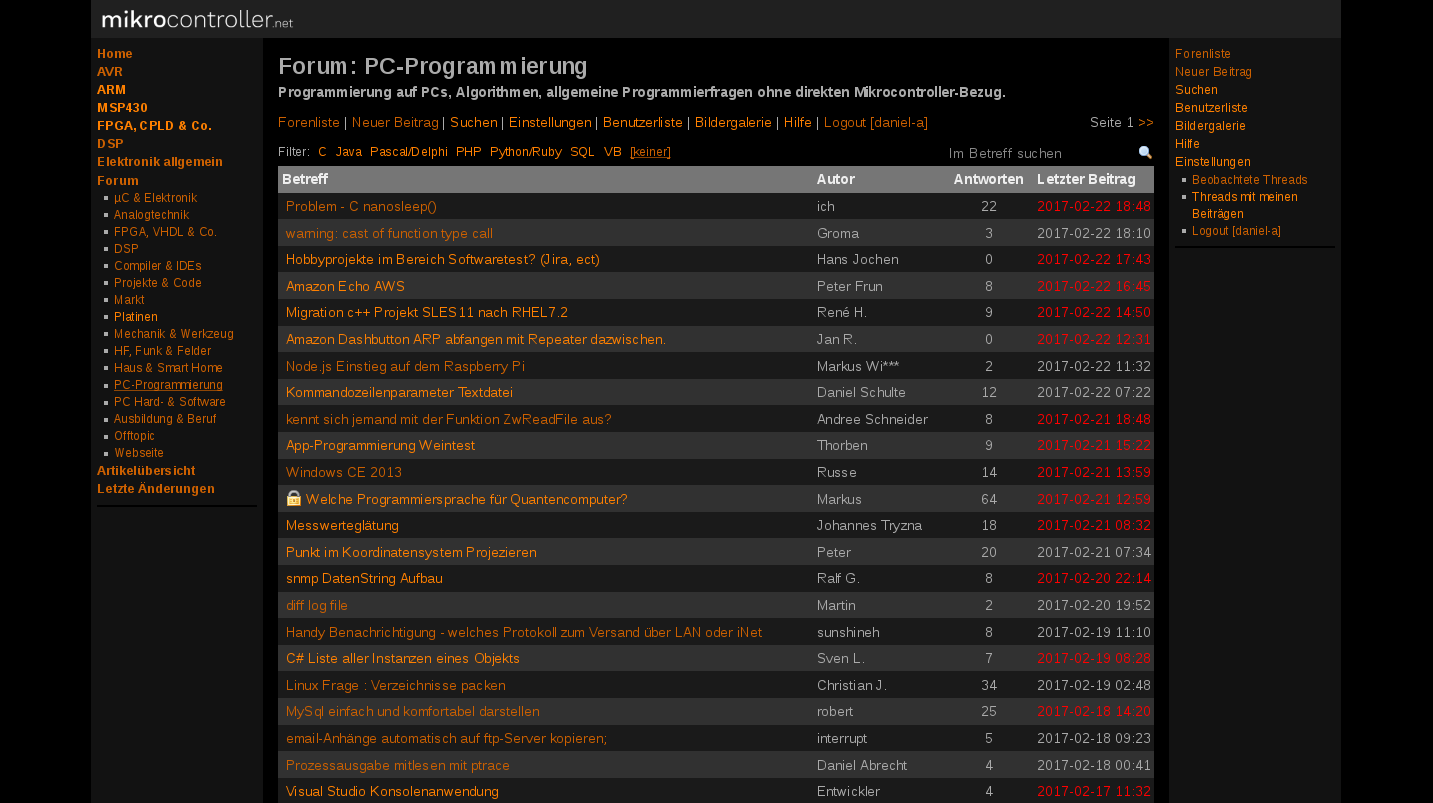The image size is (1433, 803).
Task: Open thread 'Visual Studio Konsolenanwendung'
Action: (392, 791)
